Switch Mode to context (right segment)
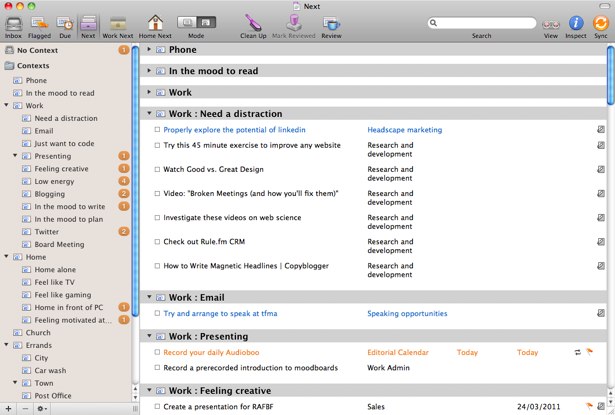 [206, 22]
